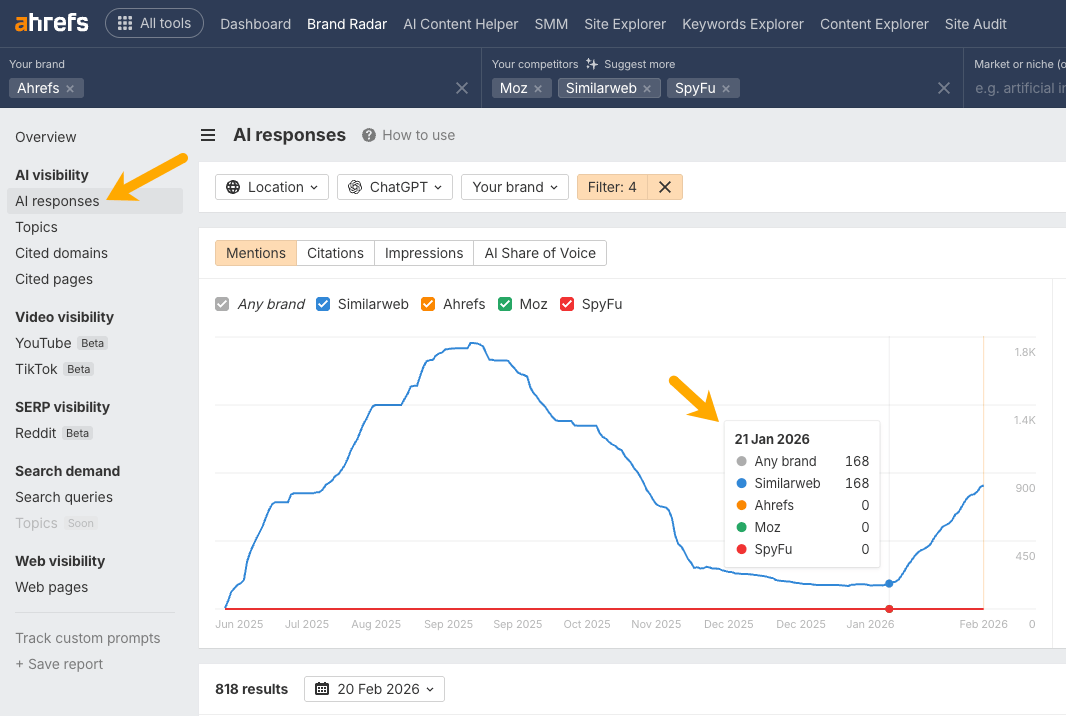Remove the SpyFu competitor tag

726,89
